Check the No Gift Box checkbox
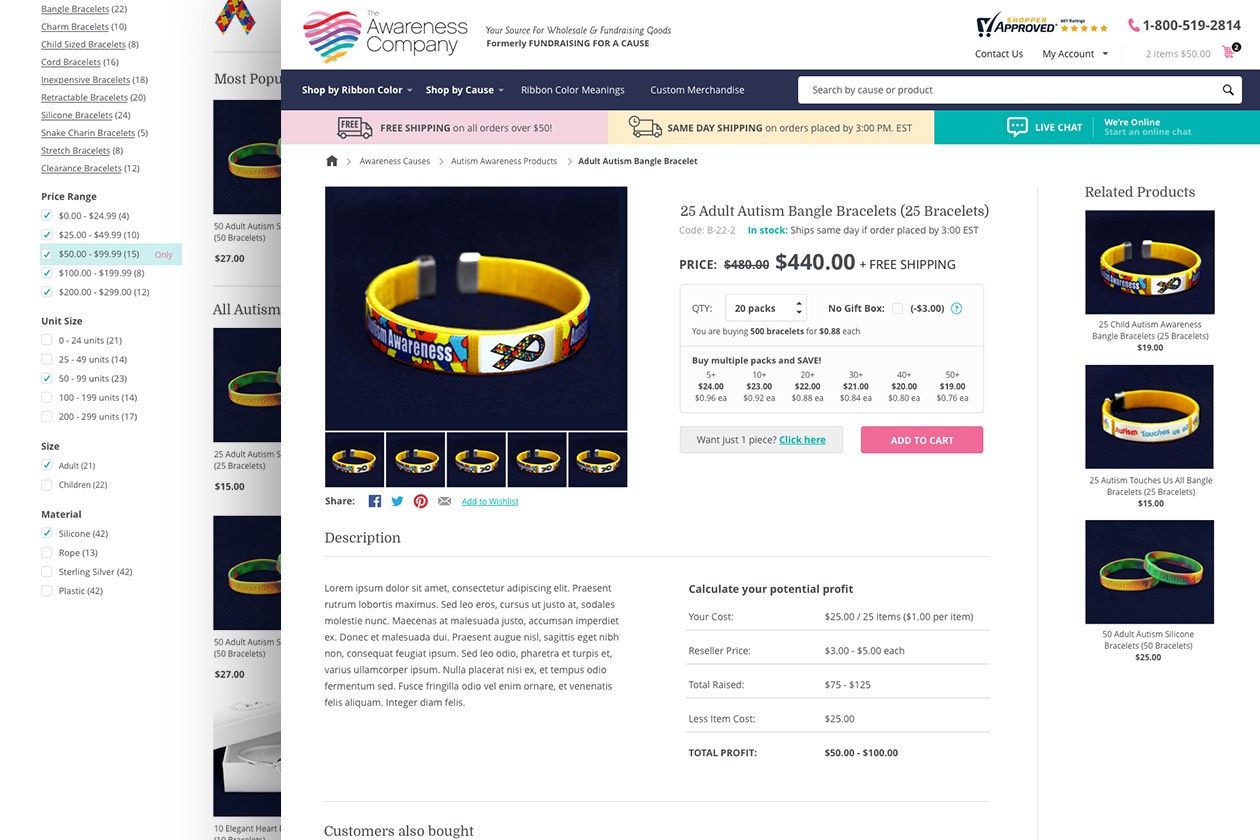Viewport: 1260px width, 840px height. coord(897,308)
